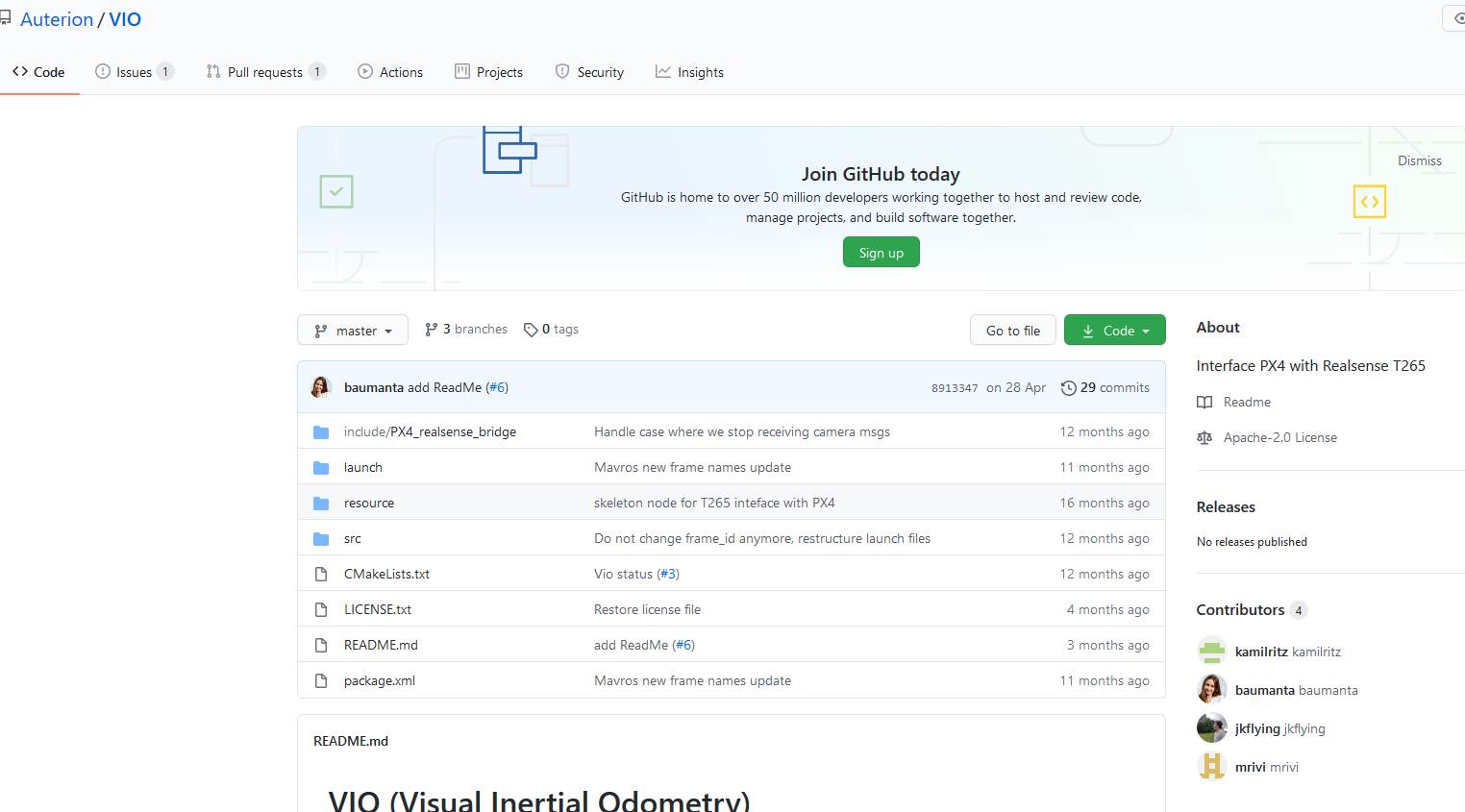Click the VIO repository name link
1465x812 pixels.
pos(125,19)
